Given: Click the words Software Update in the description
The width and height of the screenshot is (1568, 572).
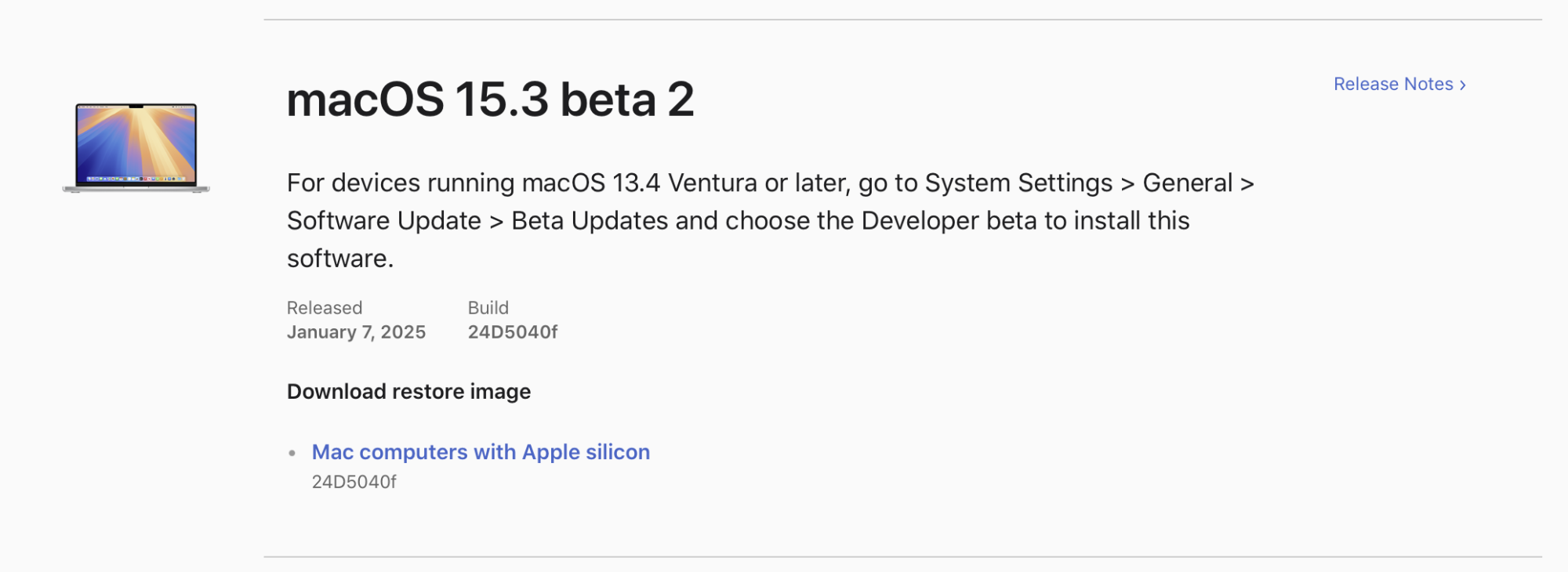Looking at the screenshot, I should 383,221.
